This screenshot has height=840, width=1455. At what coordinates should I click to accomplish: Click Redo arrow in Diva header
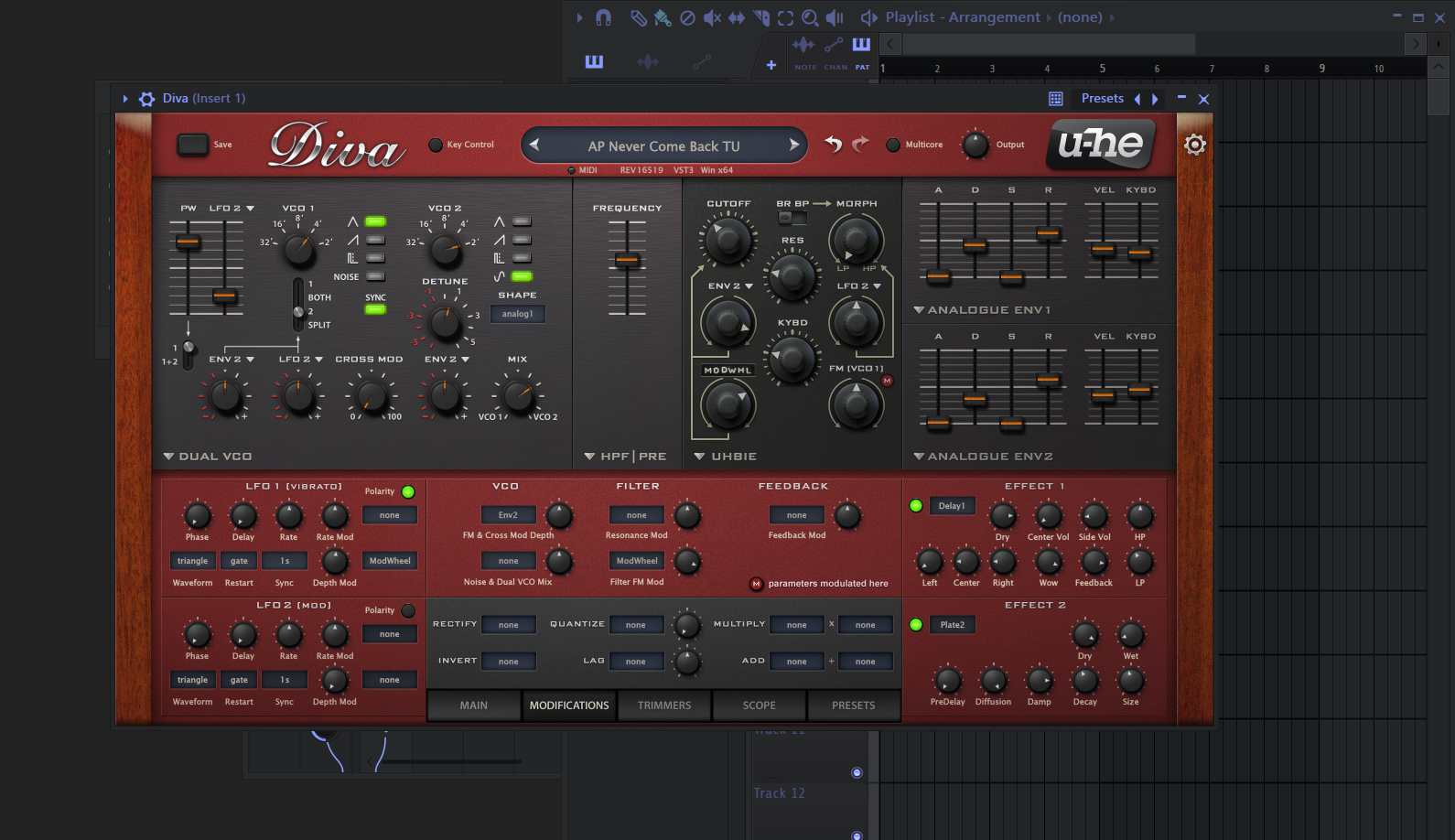[860, 144]
